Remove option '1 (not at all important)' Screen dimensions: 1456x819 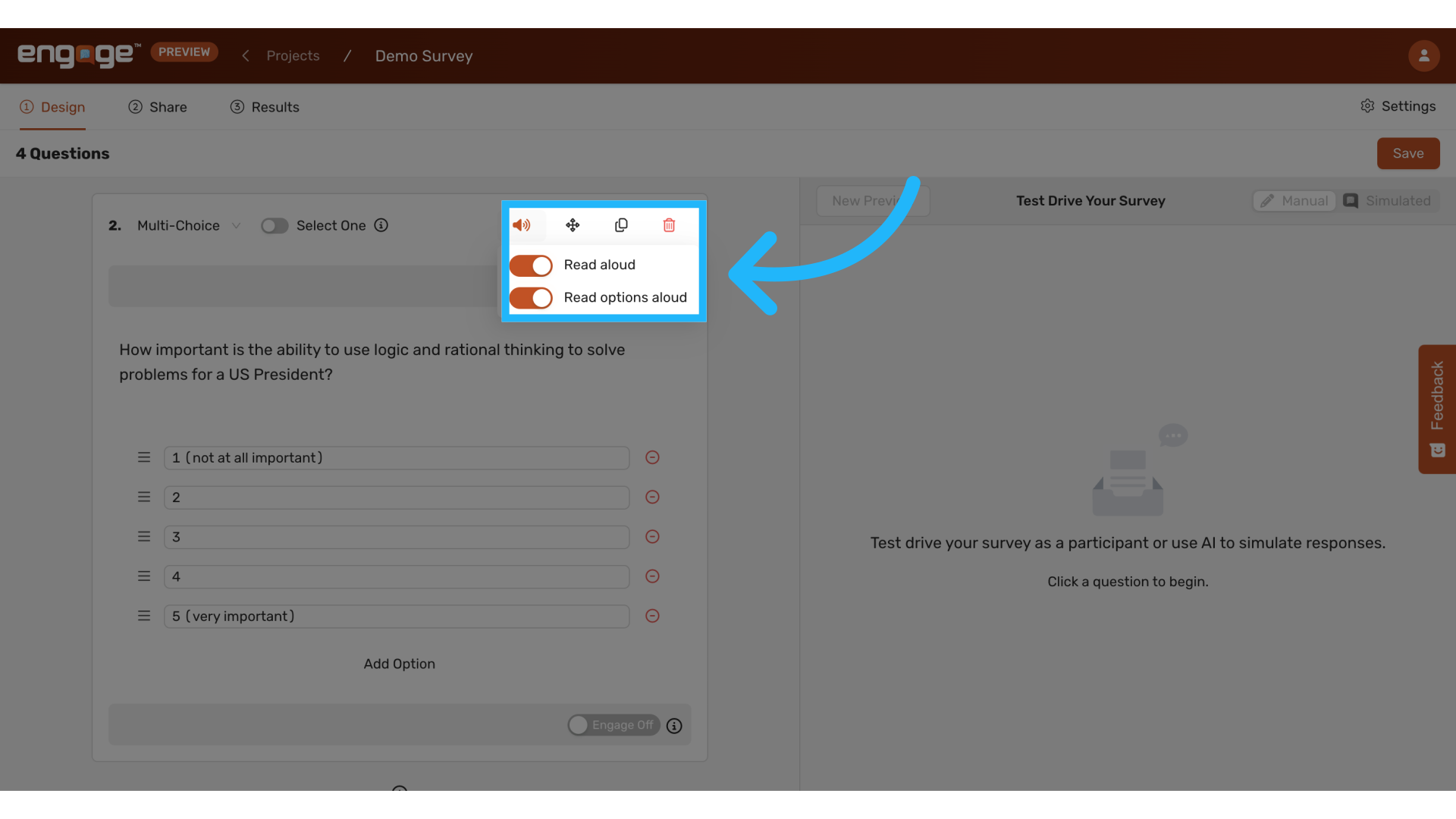click(x=652, y=457)
